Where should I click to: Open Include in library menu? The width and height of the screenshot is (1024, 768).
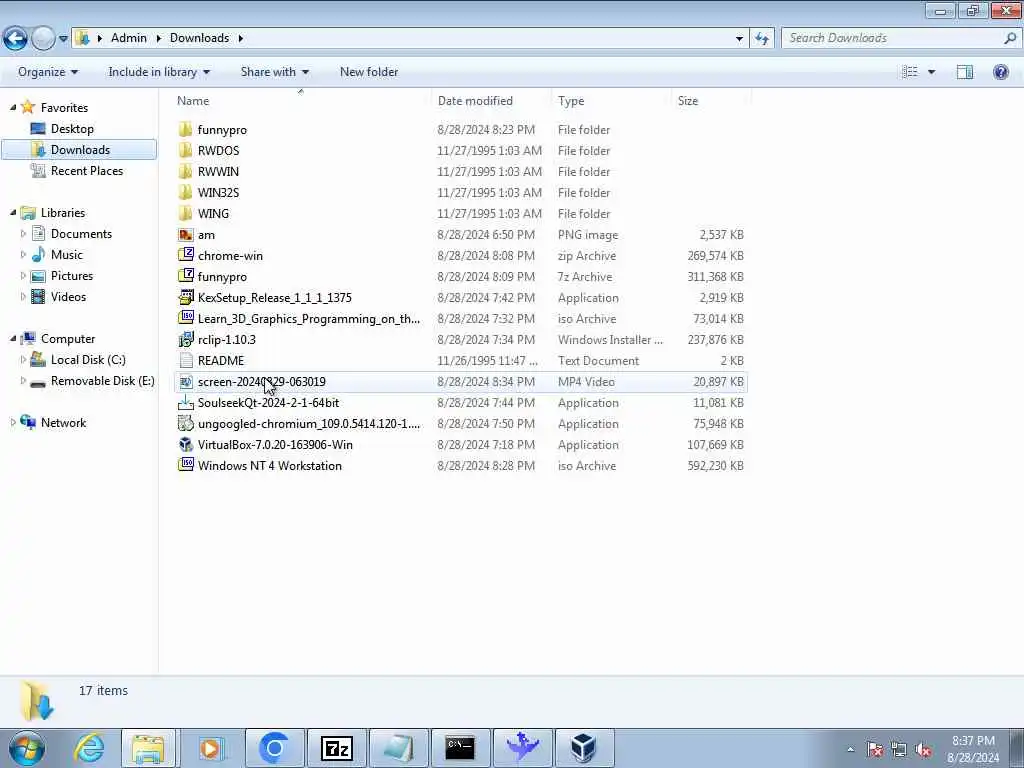pyautogui.click(x=159, y=72)
